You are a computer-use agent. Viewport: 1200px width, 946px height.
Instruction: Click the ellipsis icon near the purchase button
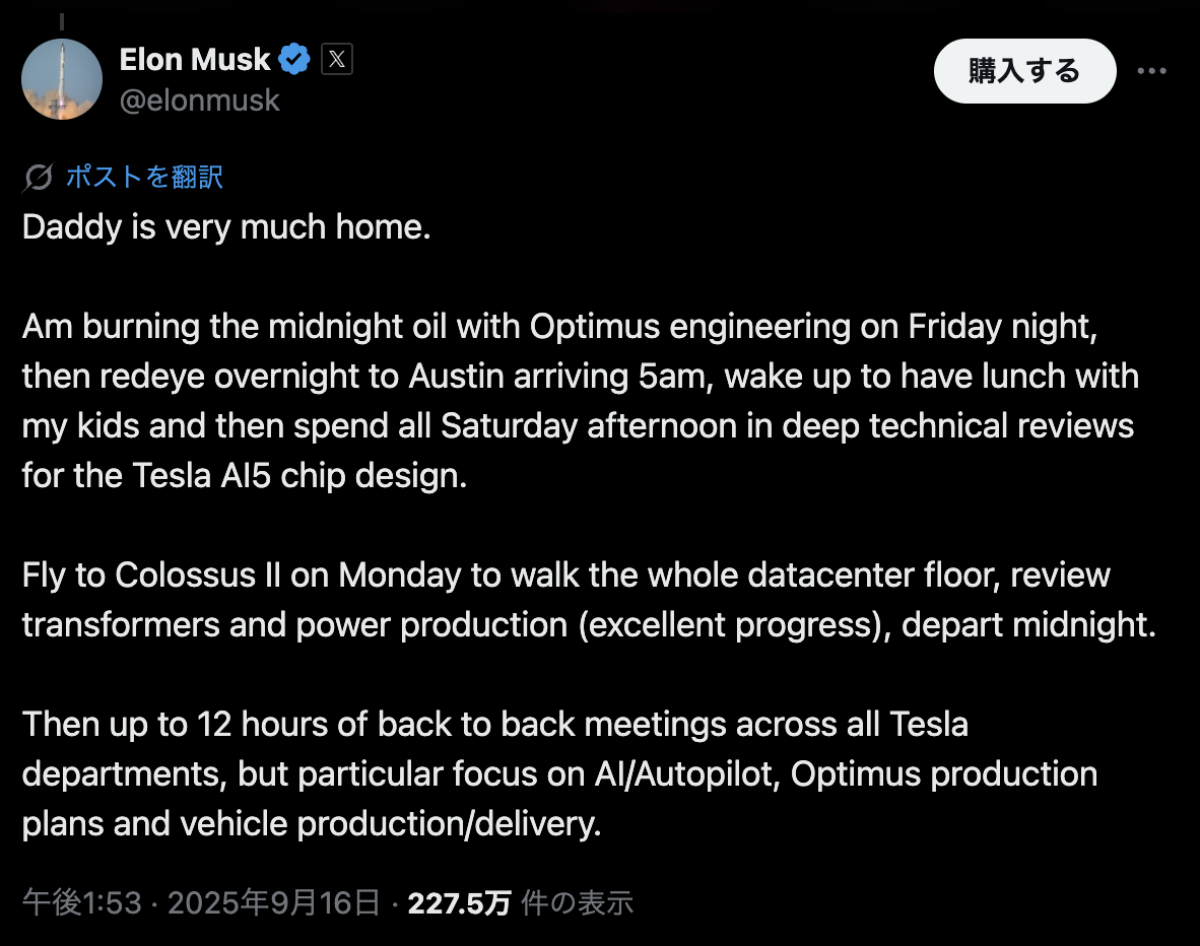point(1152,71)
